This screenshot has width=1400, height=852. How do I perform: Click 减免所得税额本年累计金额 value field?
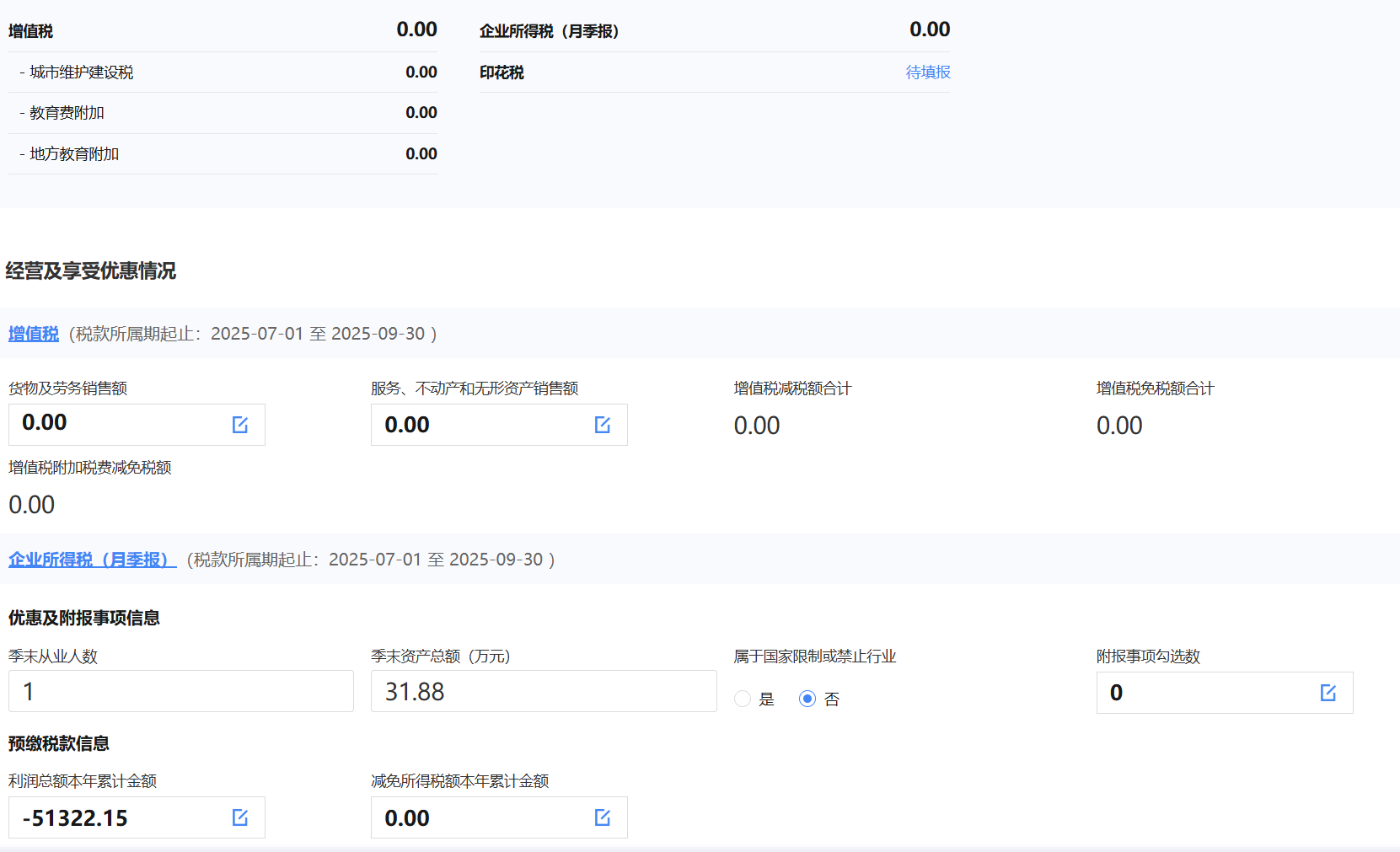tap(480, 817)
